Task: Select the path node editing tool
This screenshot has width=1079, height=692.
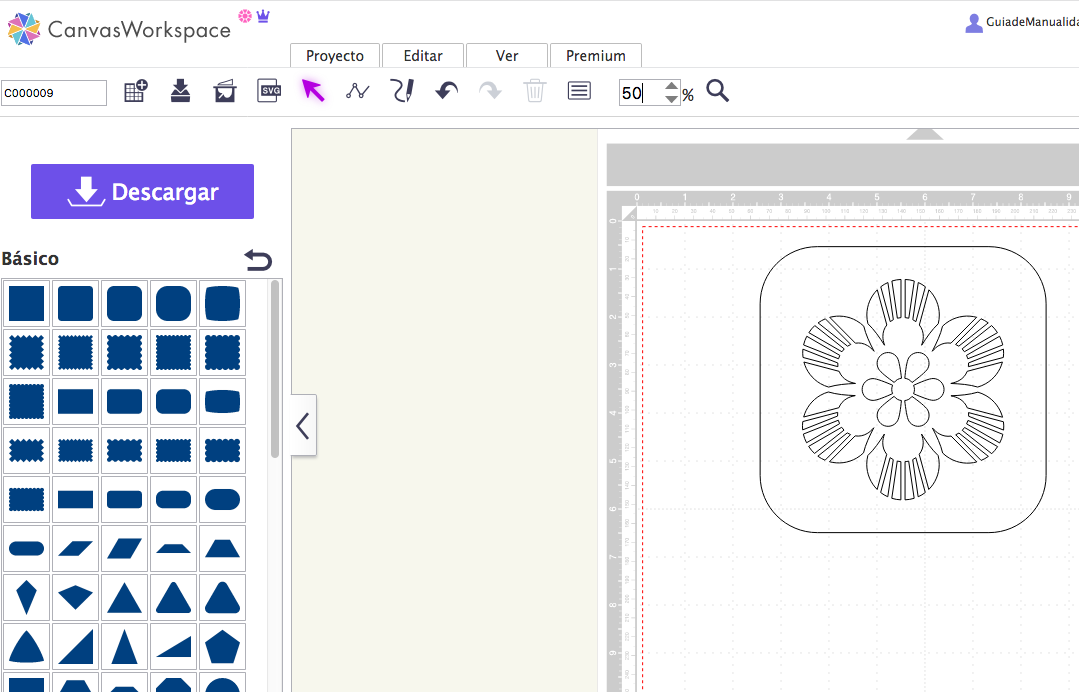Action: click(x=357, y=91)
